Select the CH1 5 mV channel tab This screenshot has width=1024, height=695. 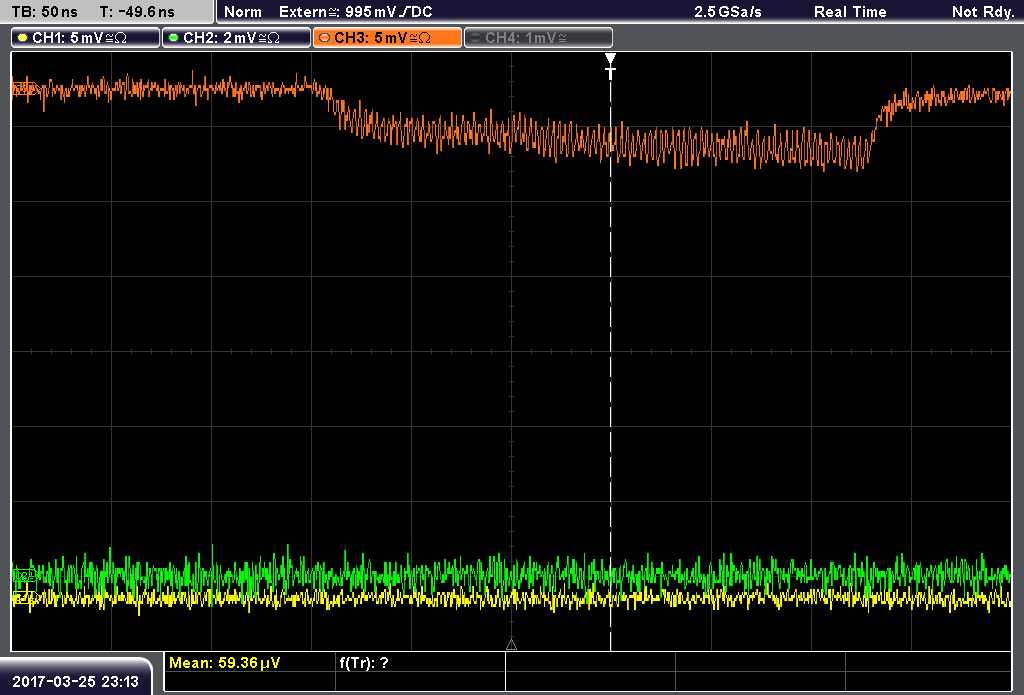(x=86, y=38)
